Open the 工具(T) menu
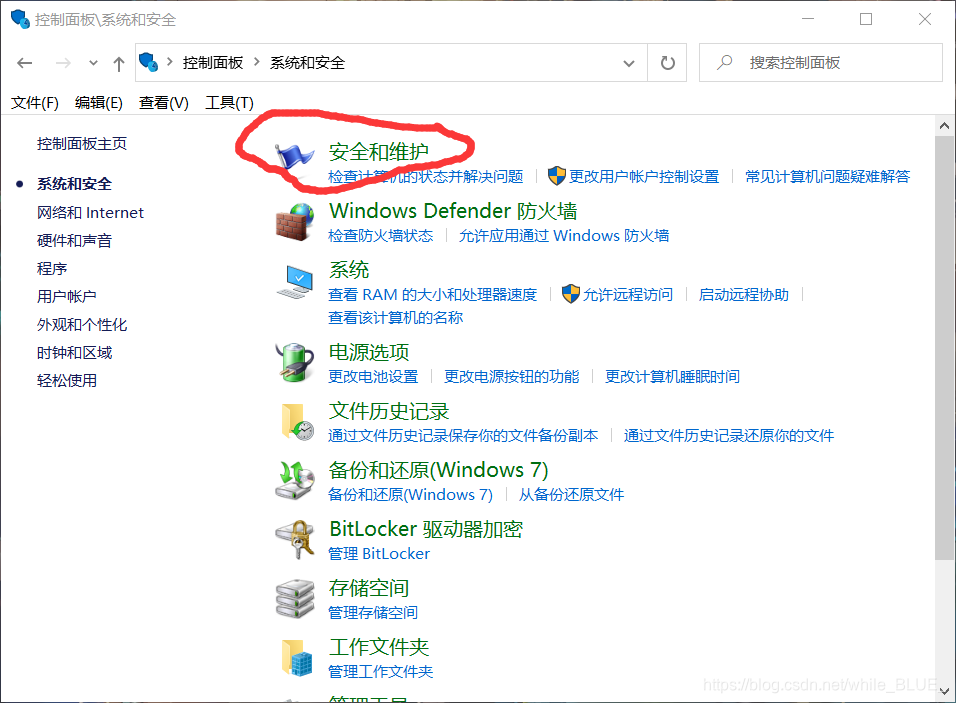The image size is (956, 703). [x=228, y=101]
